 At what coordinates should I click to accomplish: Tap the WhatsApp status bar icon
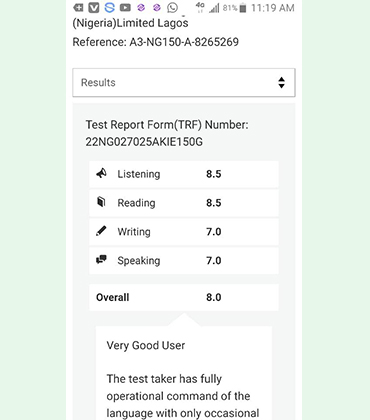173,7
